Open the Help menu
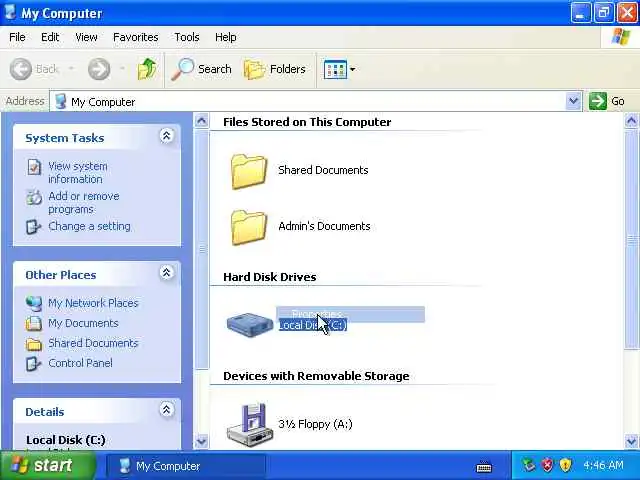The width and height of the screenshot is (640, 480). 225,37
